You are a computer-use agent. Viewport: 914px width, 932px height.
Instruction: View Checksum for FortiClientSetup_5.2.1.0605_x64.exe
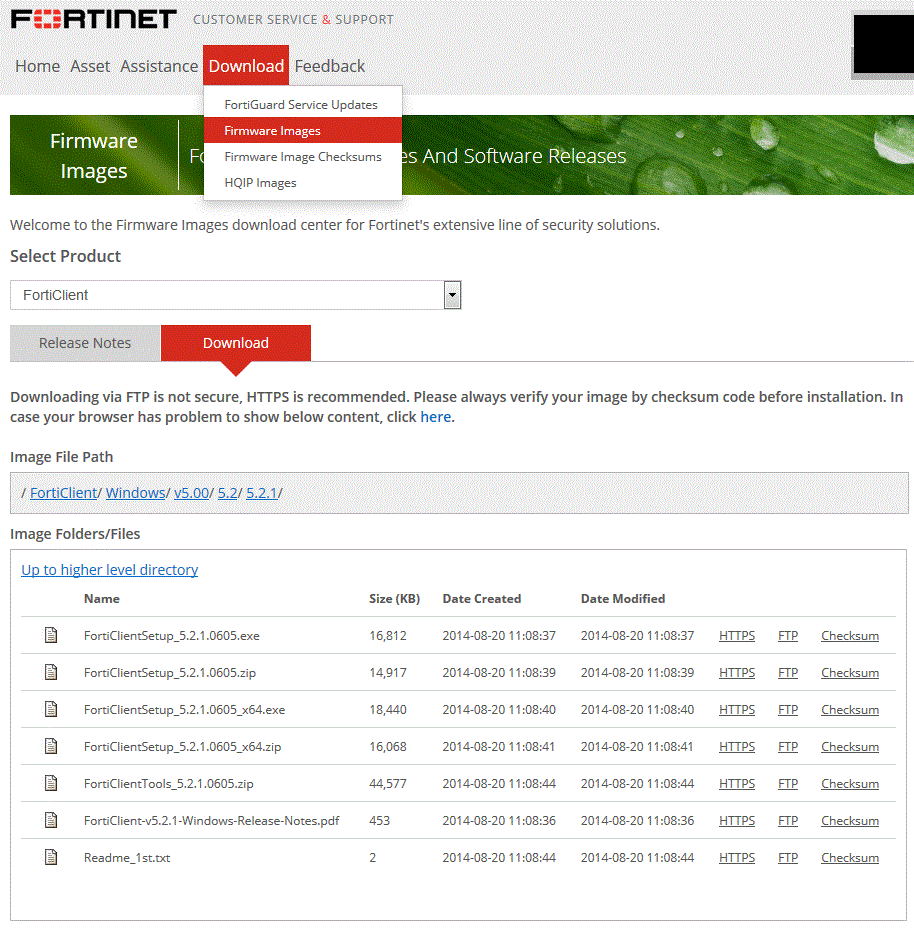pyautogui.click(x=850, y=709)
